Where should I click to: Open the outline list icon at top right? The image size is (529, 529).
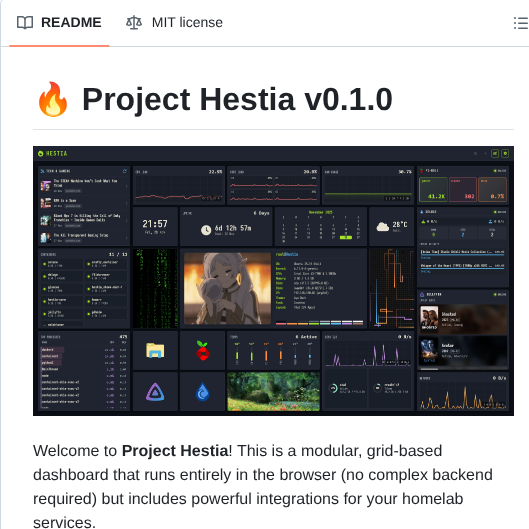click(x=521, y=23)
